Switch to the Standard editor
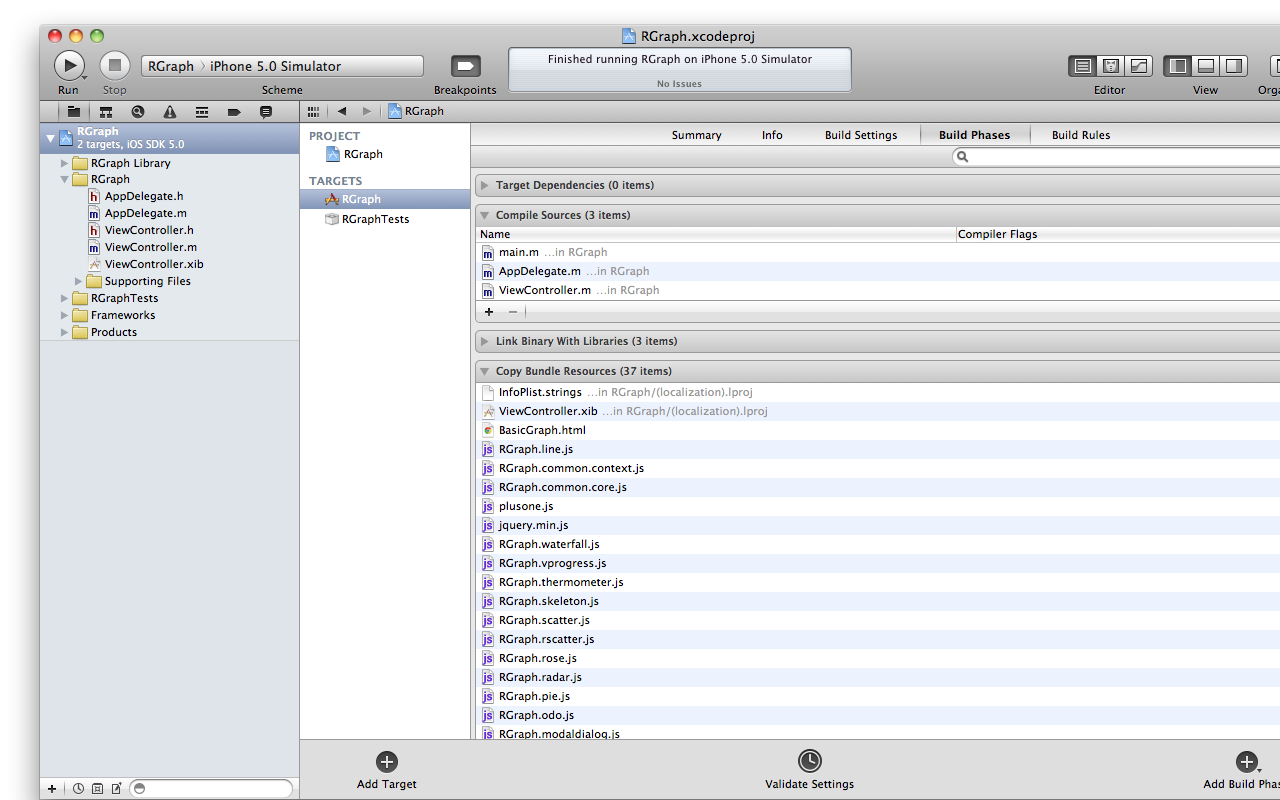1280x800 pixels. (x=1082, y=66)
